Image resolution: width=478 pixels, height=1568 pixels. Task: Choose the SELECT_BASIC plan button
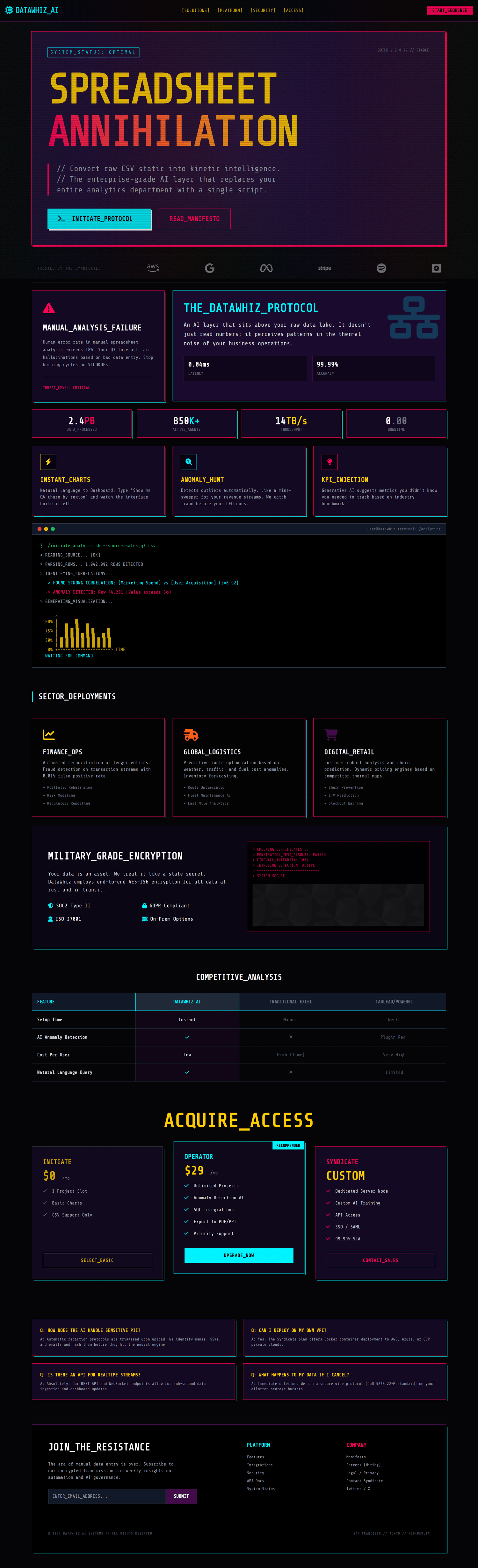98,1261
